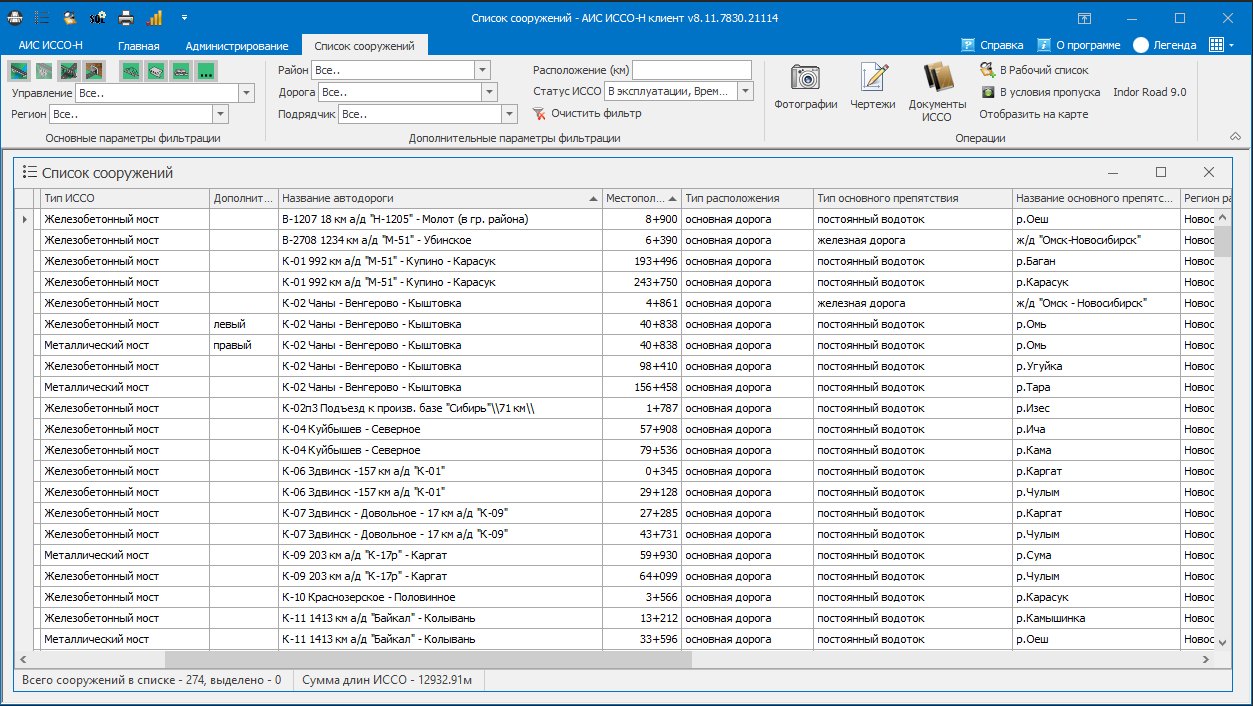Screen dimensions: 1253x706
Task: Click the list icon in the quick access bar
Action: click(x=43, y=18)
